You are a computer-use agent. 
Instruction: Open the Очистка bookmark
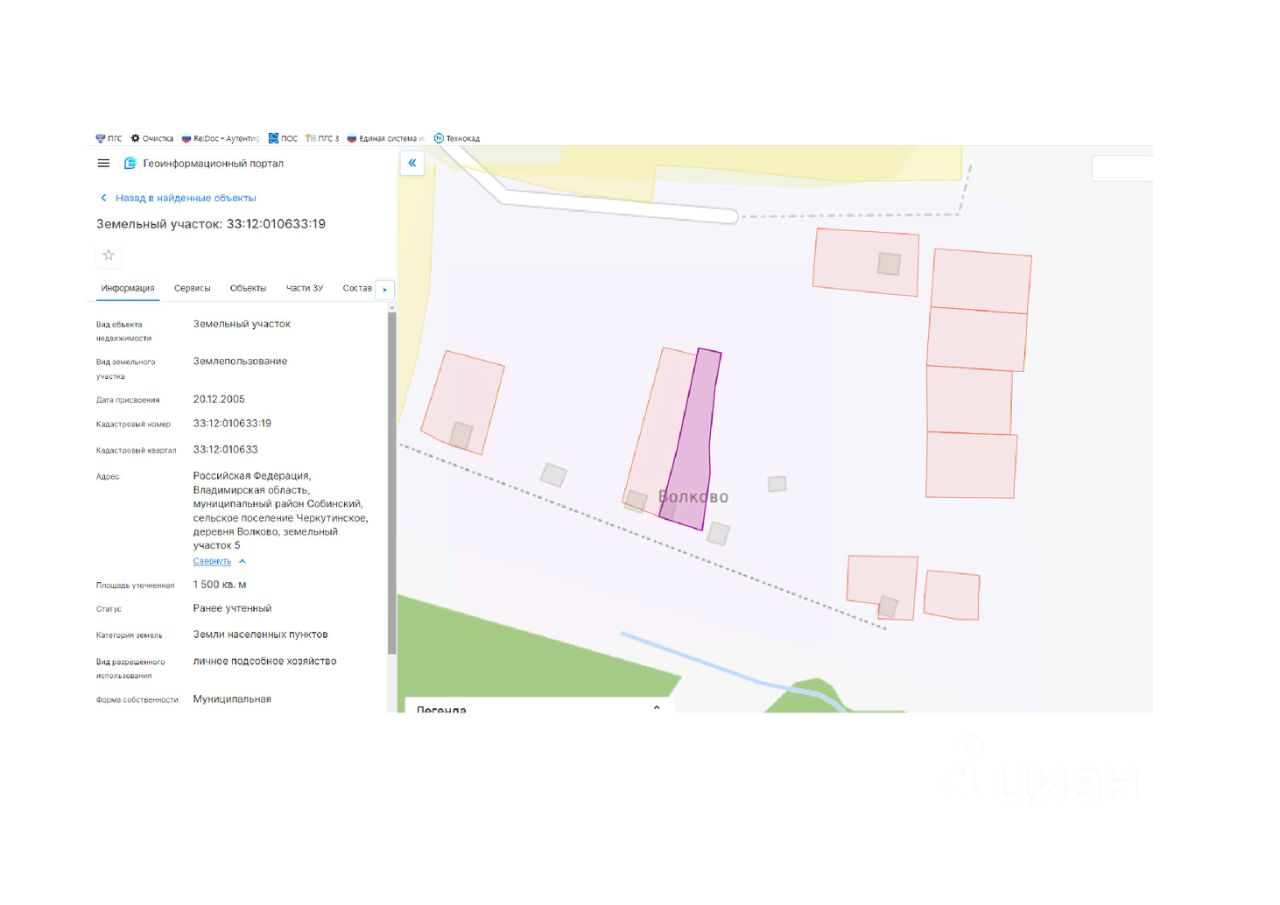[x=152, y=138]
